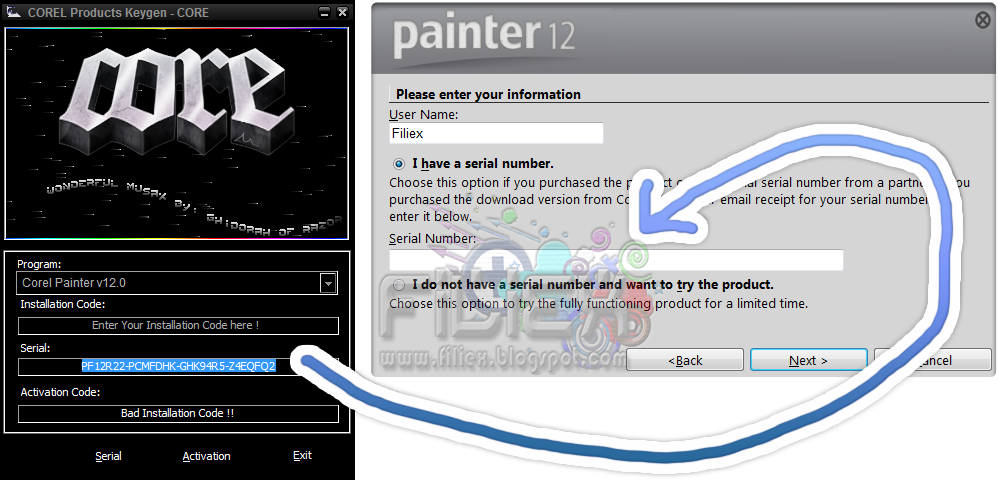The width and height of the screenshot is (998, 480).
Task: Click the Activation Code output field
Action: point(178,413)
